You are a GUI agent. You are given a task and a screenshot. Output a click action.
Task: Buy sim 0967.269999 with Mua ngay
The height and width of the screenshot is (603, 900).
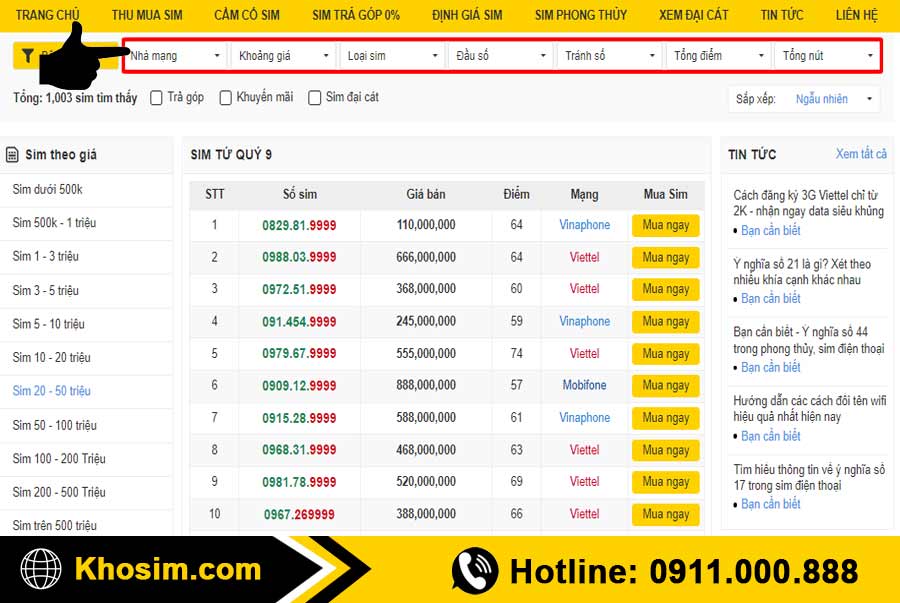click(x=665, y=514)
